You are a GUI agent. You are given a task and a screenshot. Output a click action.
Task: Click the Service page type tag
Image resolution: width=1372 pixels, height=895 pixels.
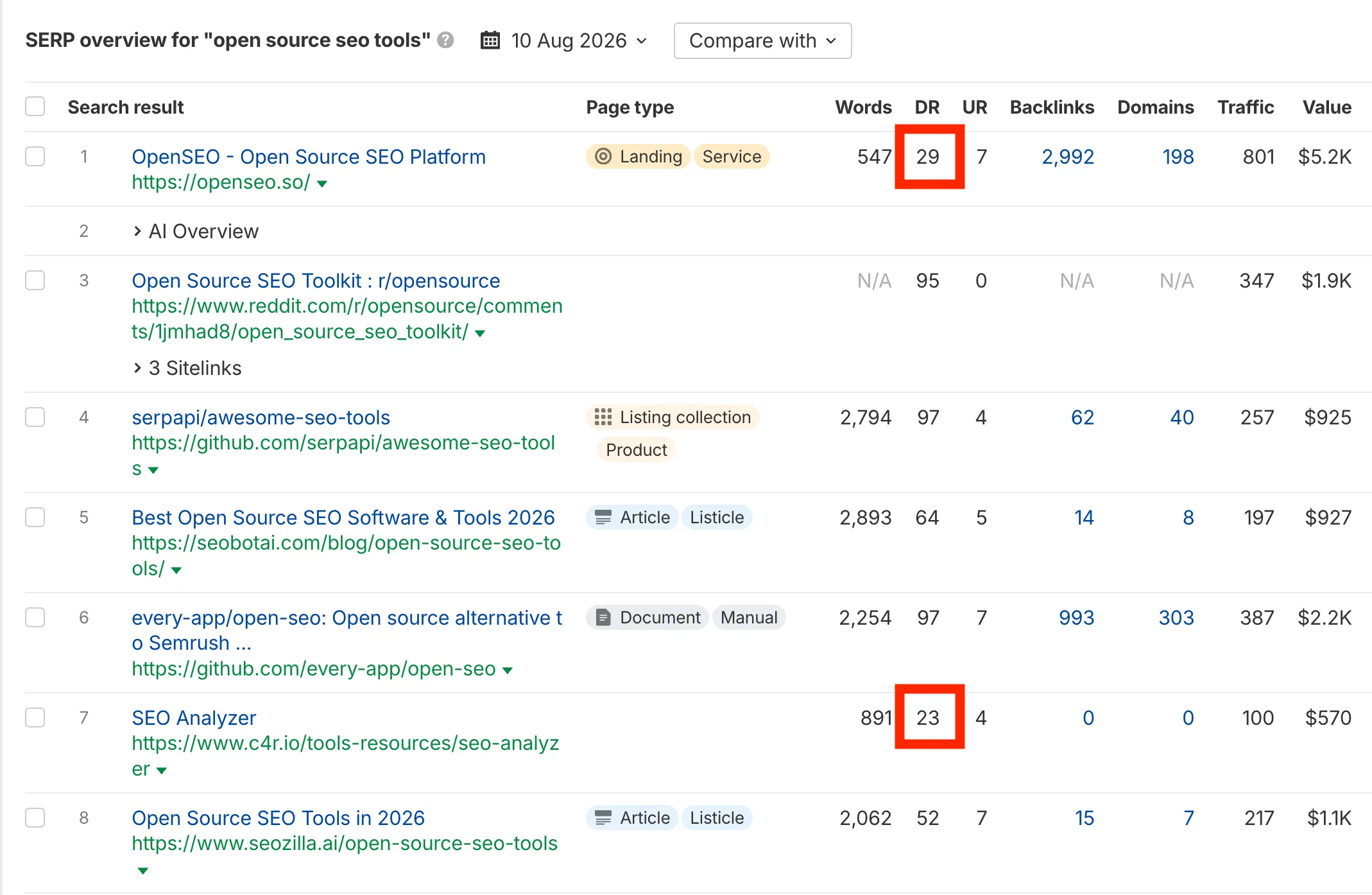(x=732, y=157)
